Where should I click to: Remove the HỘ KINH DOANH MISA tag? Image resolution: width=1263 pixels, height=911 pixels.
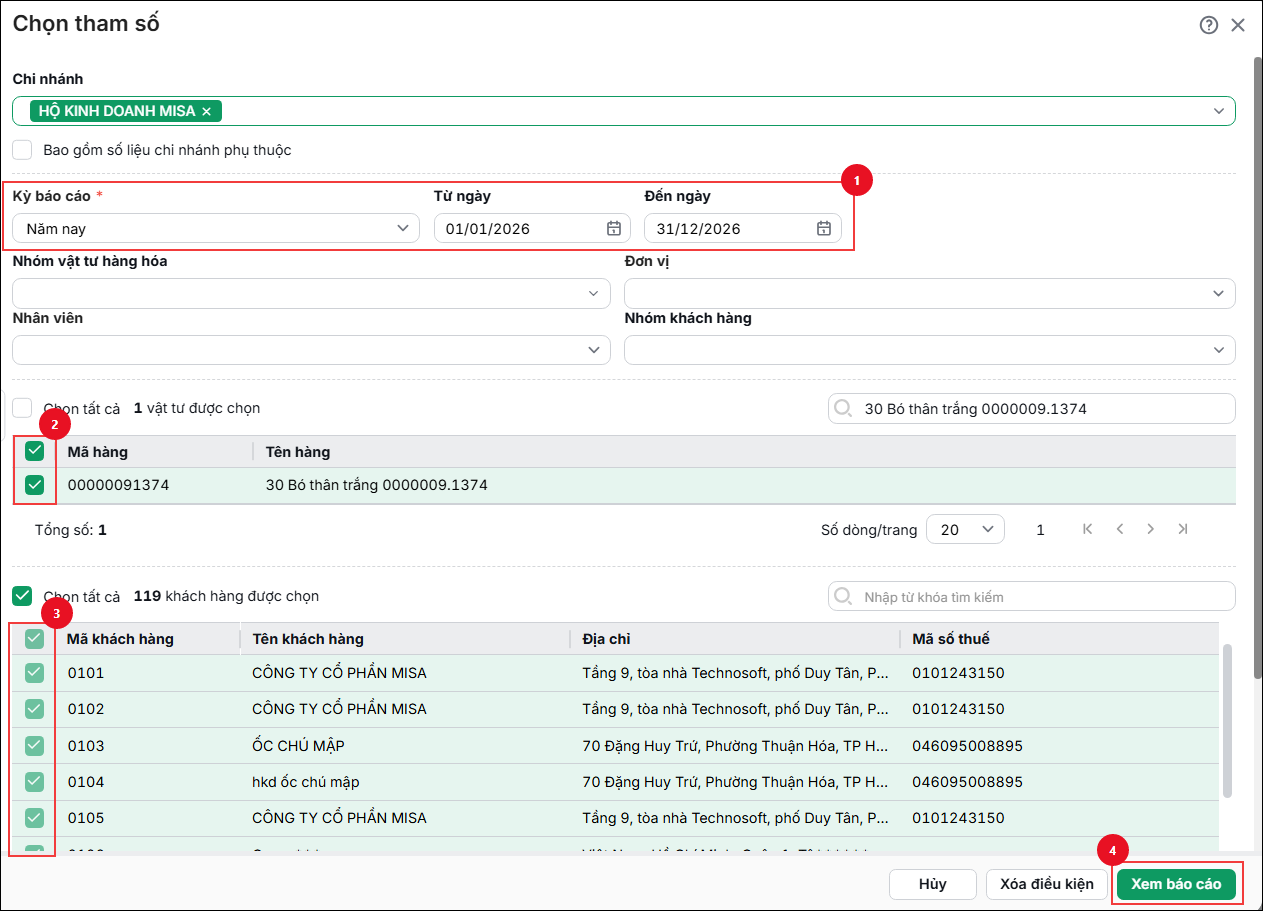[x=206, y=111]
